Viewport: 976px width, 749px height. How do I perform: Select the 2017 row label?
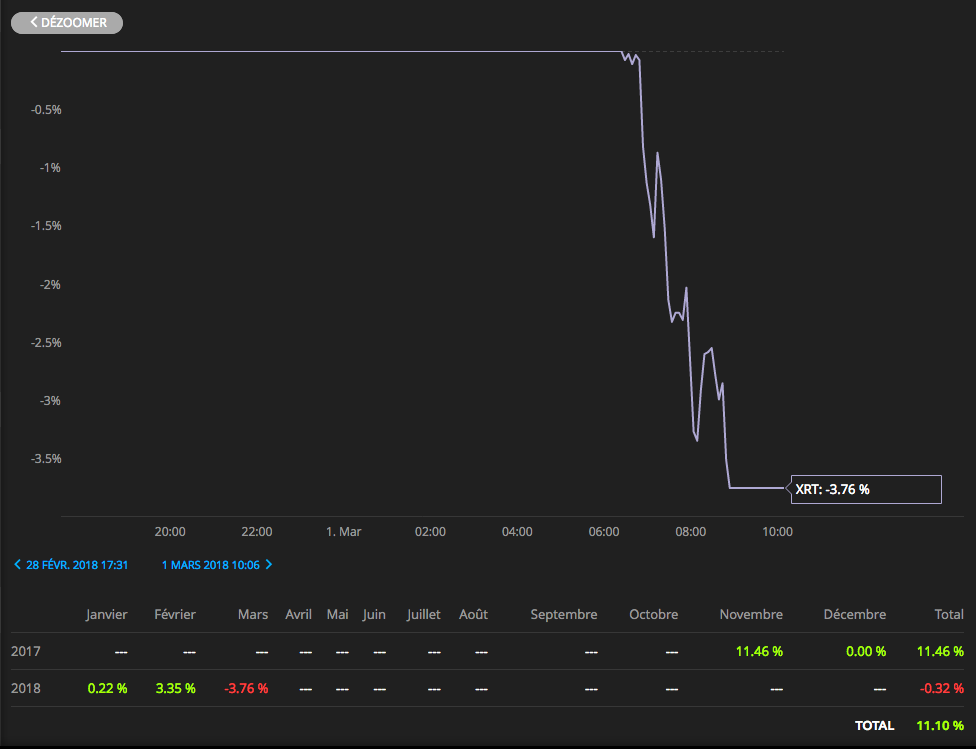[26, 652]
